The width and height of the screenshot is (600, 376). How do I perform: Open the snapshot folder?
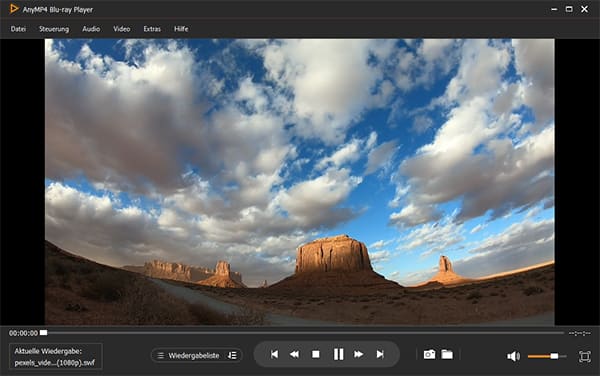447,355
